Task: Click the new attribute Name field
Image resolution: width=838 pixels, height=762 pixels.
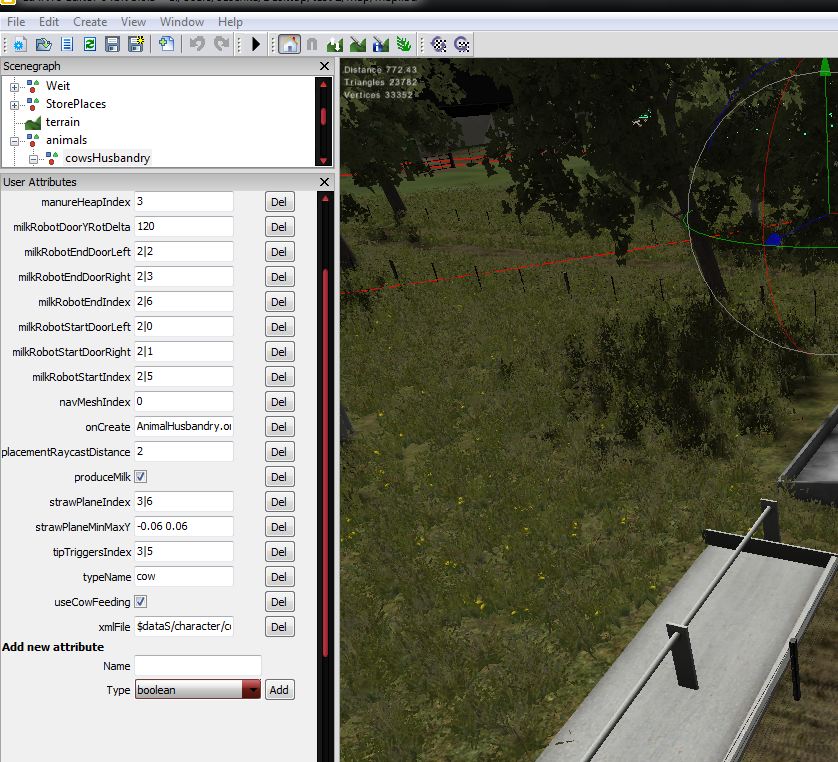Action: coord(198,666)
